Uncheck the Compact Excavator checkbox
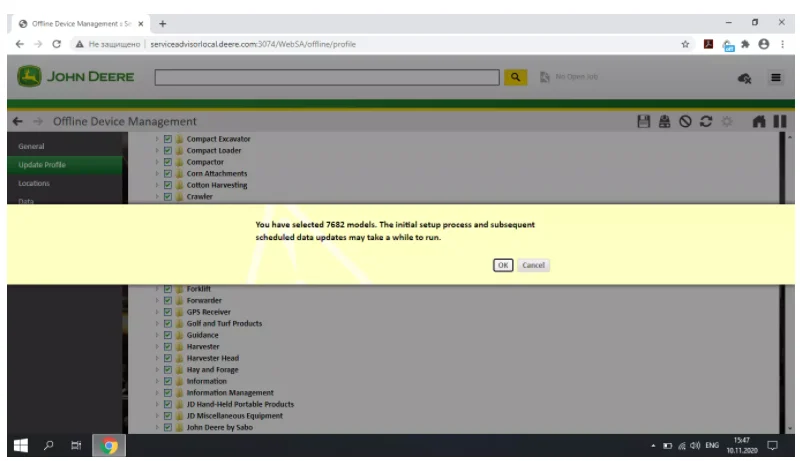Image resolution: width=800 pixels, height=461 pixels. [167, 139]
